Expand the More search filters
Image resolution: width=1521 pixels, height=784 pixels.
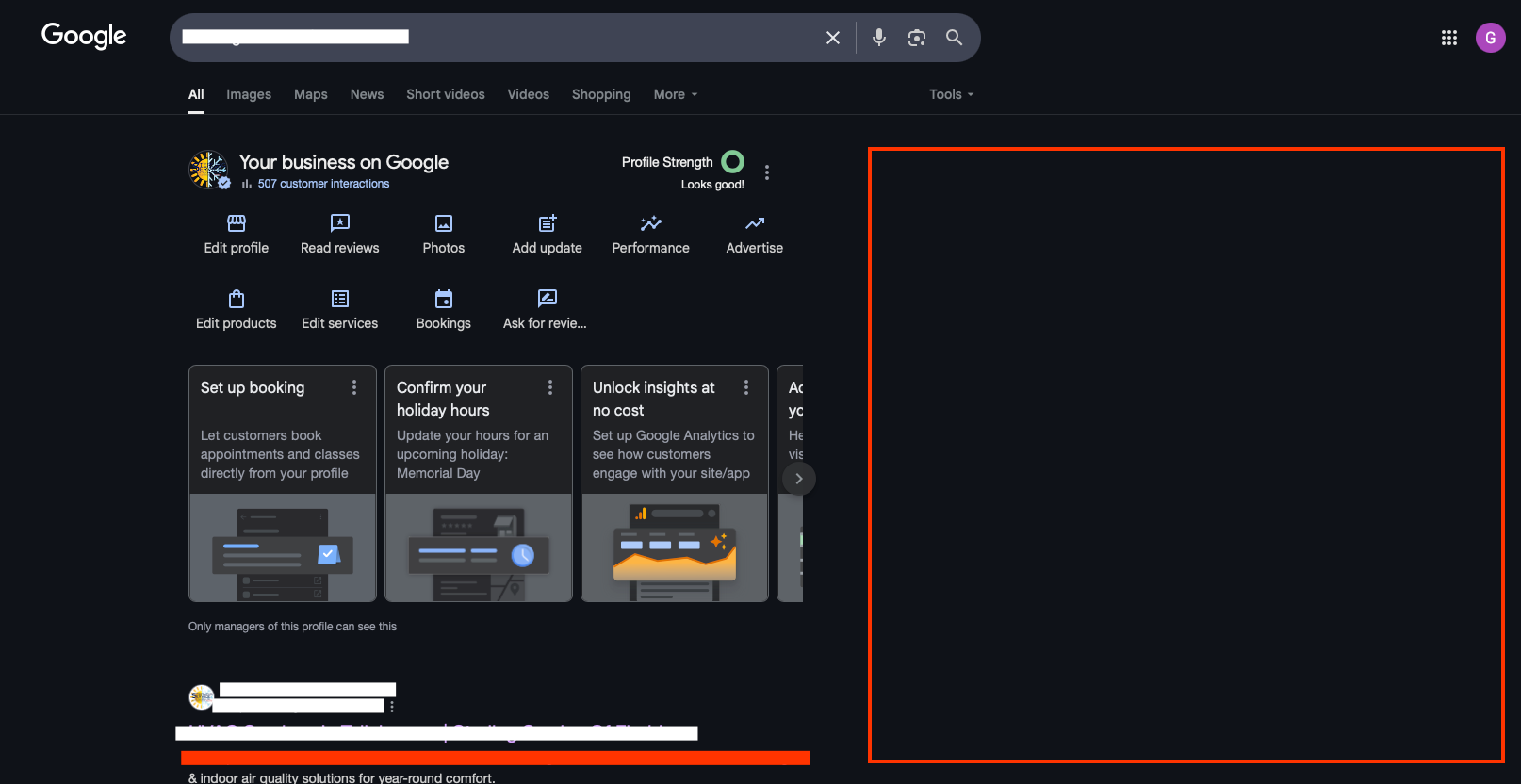pos(676,94)
